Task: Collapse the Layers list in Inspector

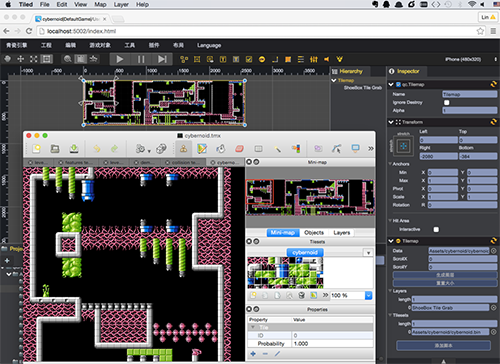Action: pos(390,291)
